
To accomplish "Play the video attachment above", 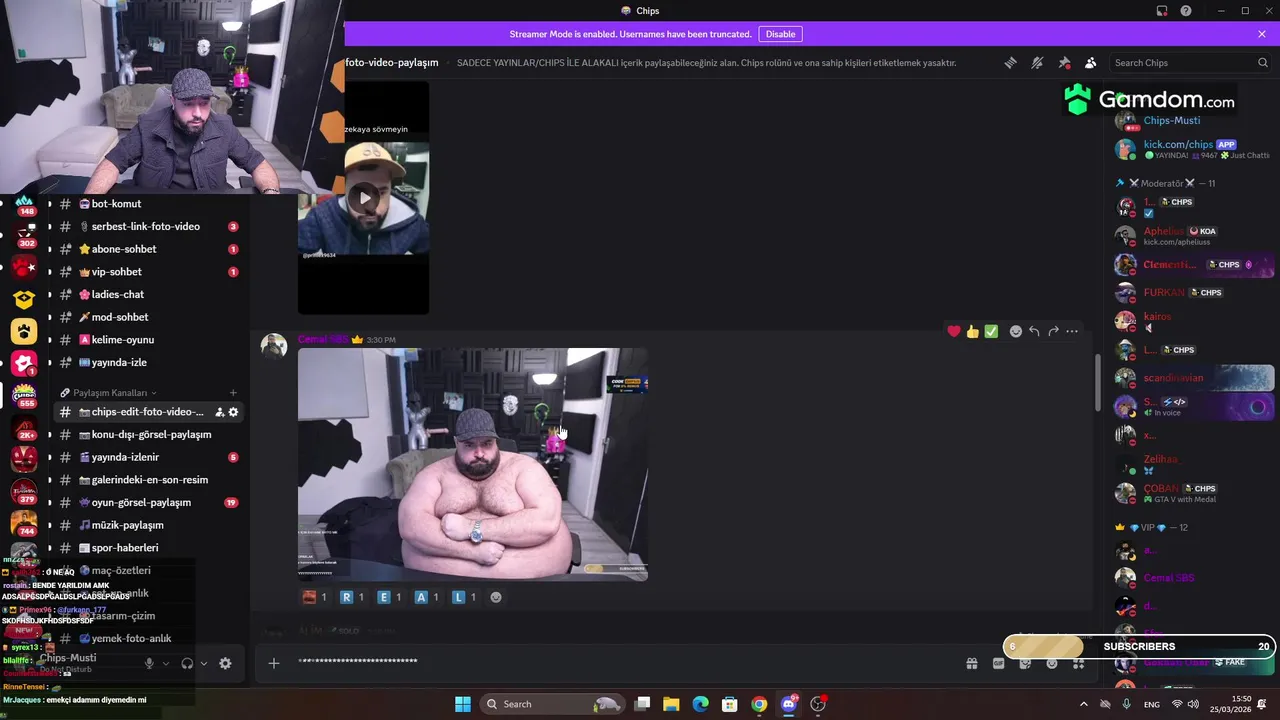I will 364,198.
